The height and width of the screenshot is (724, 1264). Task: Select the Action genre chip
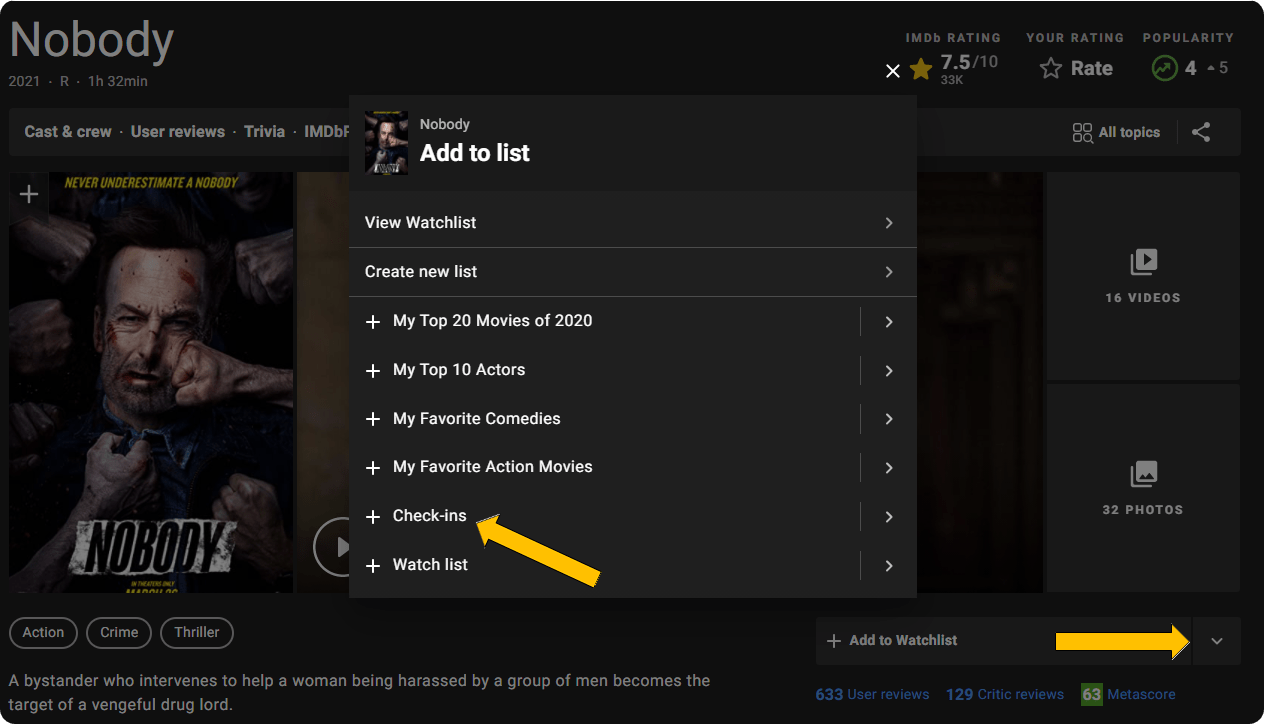click(43, 632)
